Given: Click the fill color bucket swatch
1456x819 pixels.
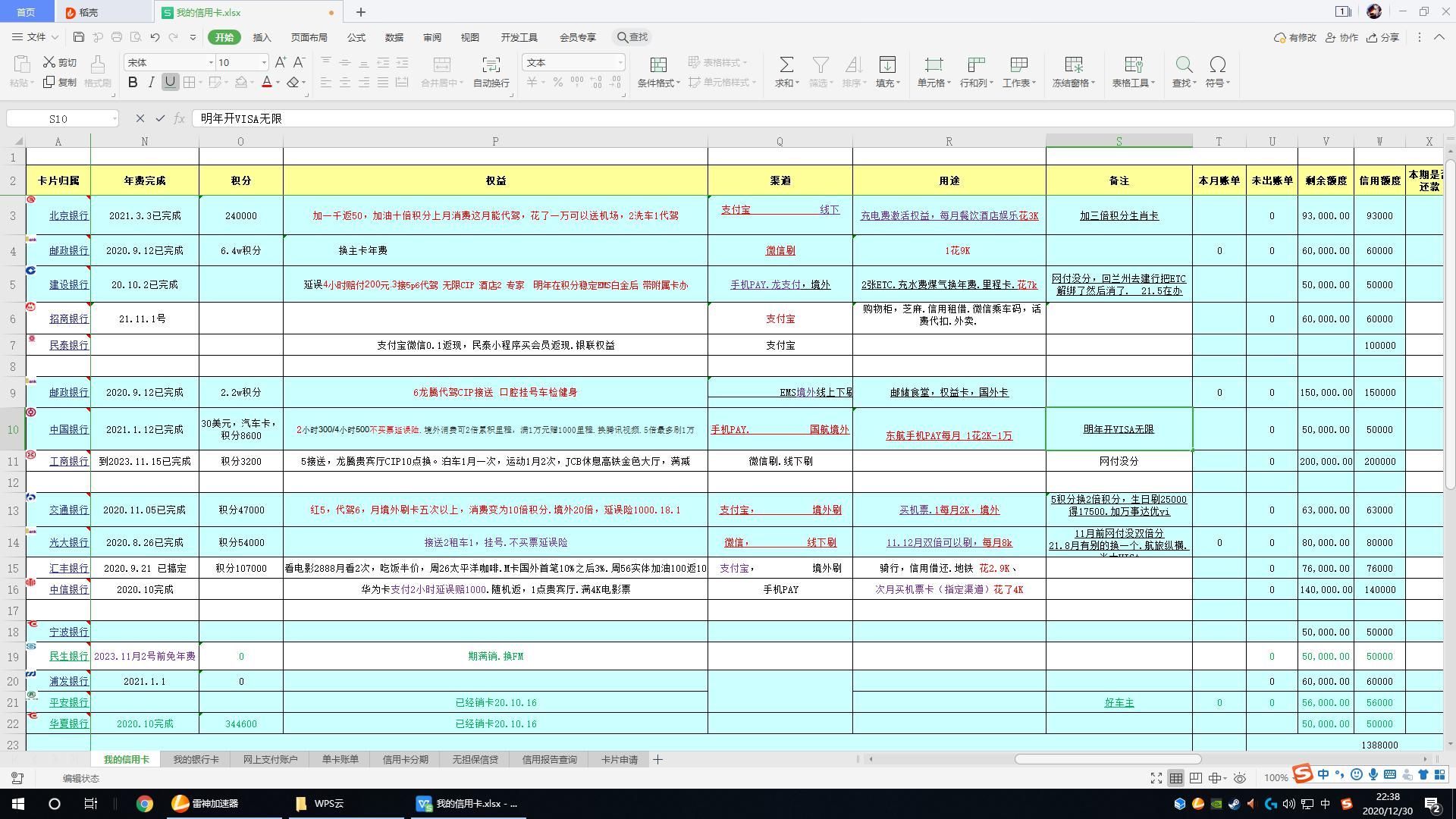Looking at the screenshot, I should [x=240, y=82].
